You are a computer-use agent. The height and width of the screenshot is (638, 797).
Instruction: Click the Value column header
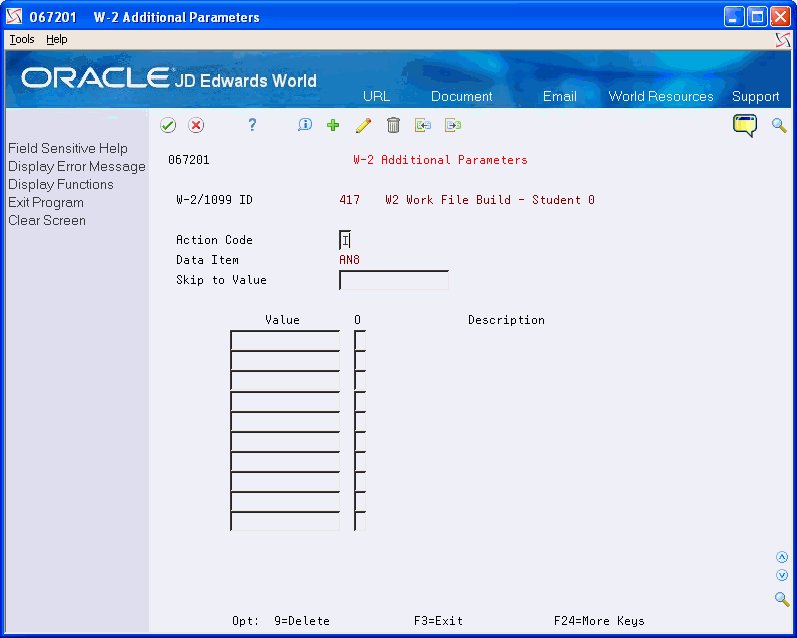[x=282, y=320]
